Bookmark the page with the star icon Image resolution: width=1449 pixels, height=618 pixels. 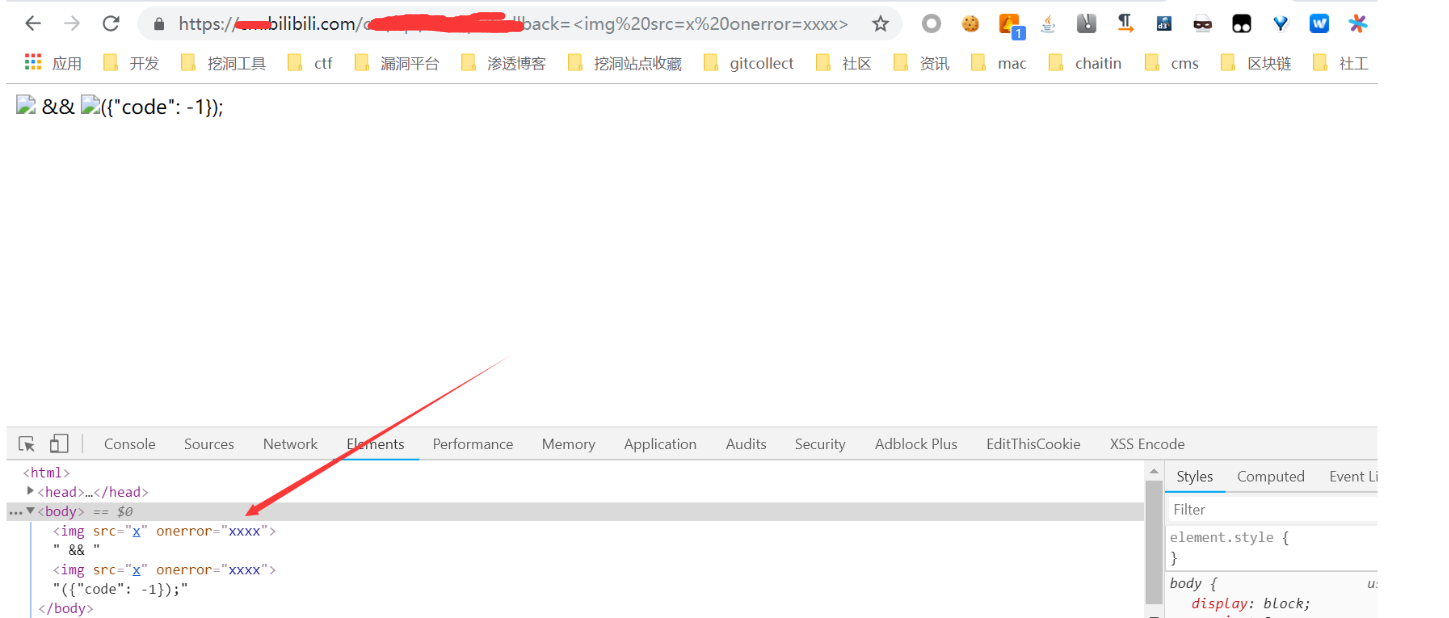click(880, 23)
